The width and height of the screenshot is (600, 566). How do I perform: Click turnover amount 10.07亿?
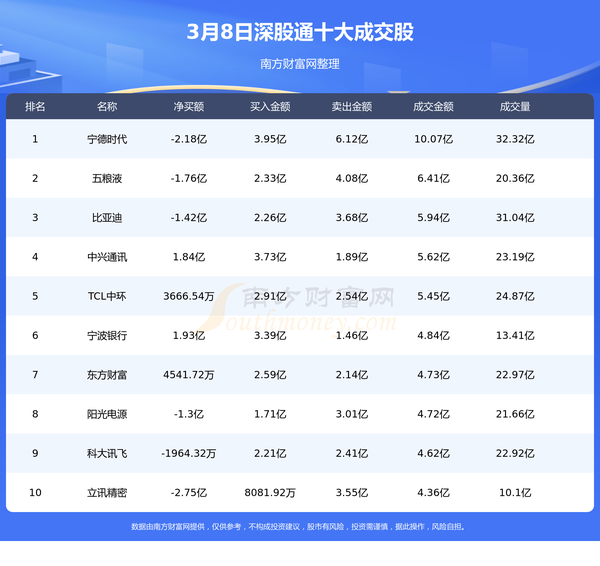click(433, 139)
